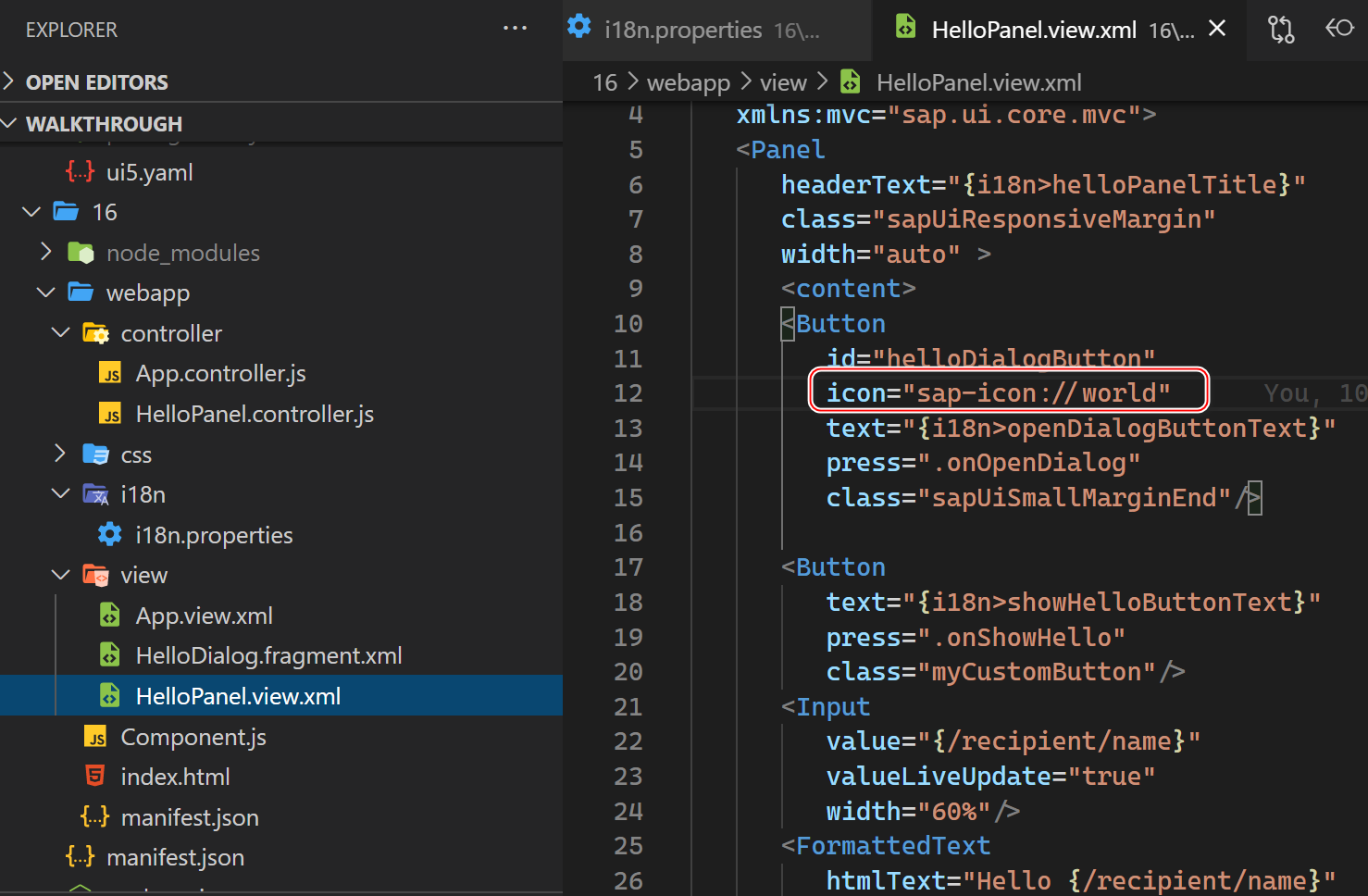Click the JS icon next to Component.js

(x=95, y=736)
